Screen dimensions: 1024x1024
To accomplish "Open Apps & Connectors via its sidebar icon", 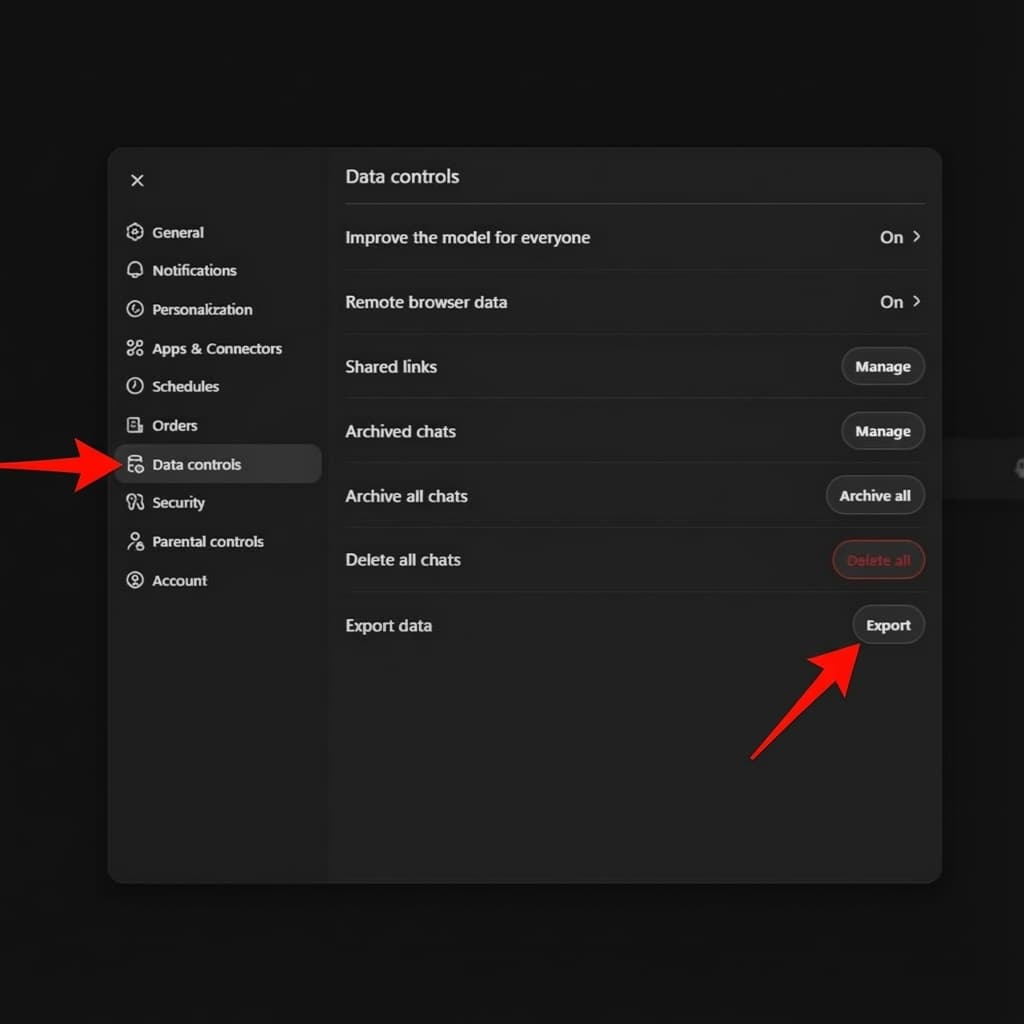I will 136,348.
